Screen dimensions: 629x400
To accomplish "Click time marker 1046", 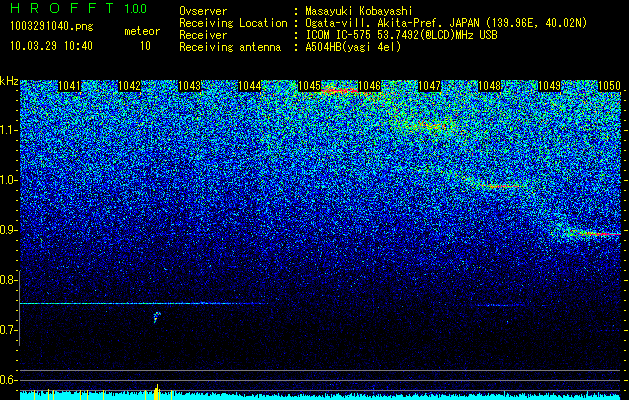I will [369, 86].
